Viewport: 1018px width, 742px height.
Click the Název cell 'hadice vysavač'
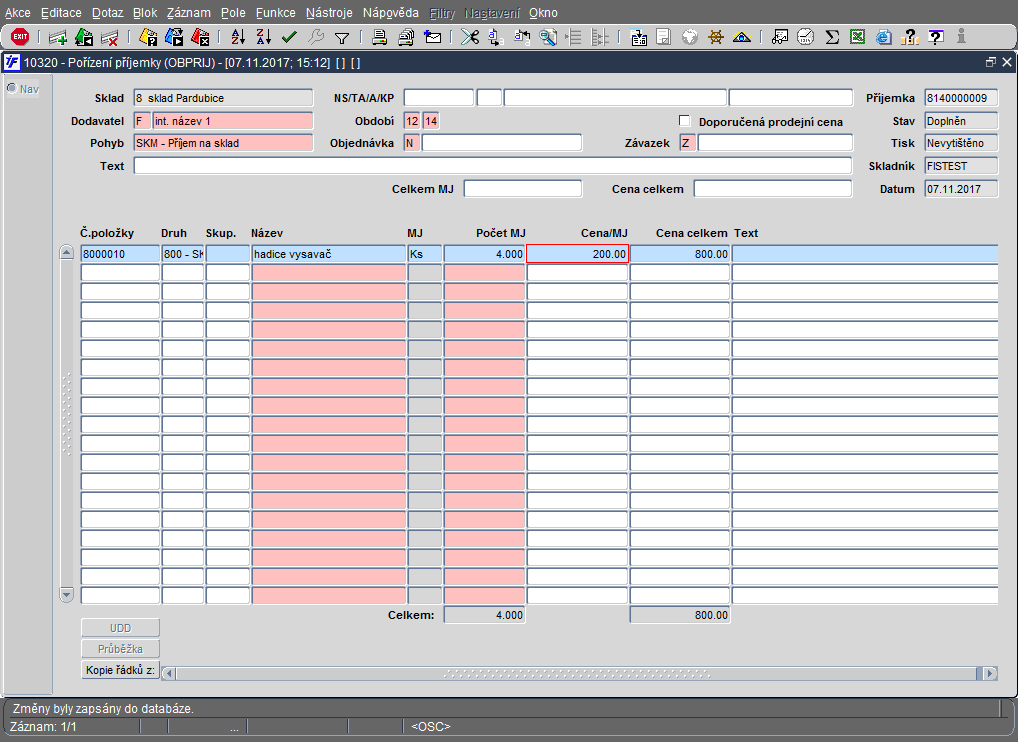click(x=329, y=254)
